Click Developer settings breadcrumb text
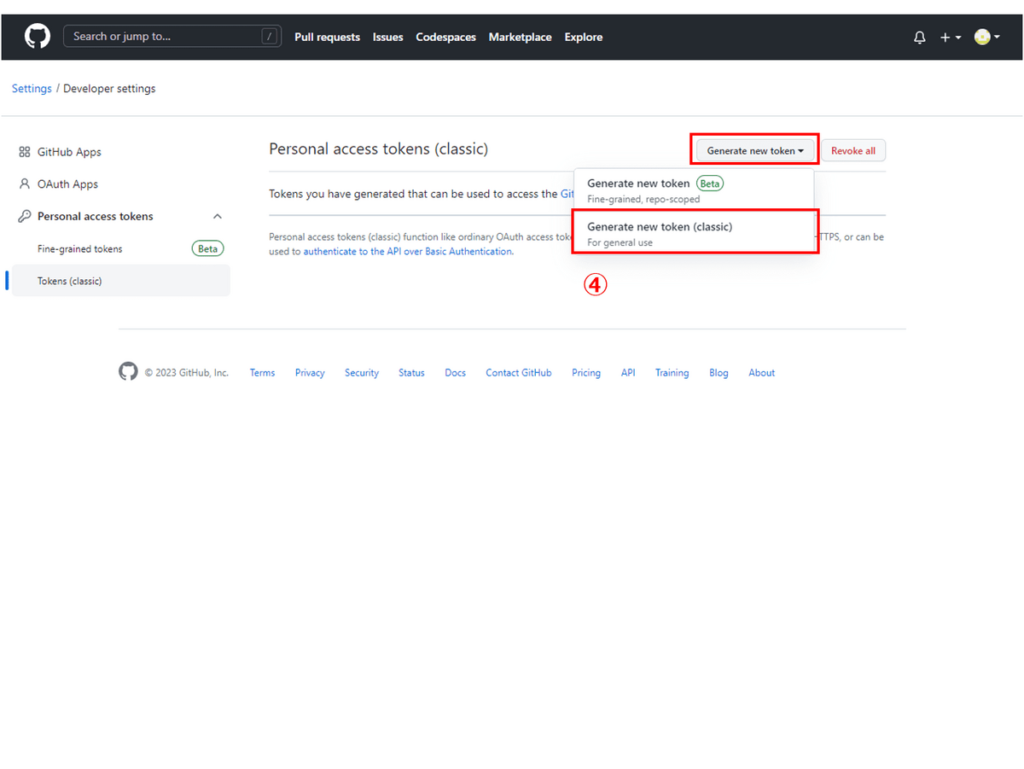The width and height of the screenshot is (1024, 769). 109,88
